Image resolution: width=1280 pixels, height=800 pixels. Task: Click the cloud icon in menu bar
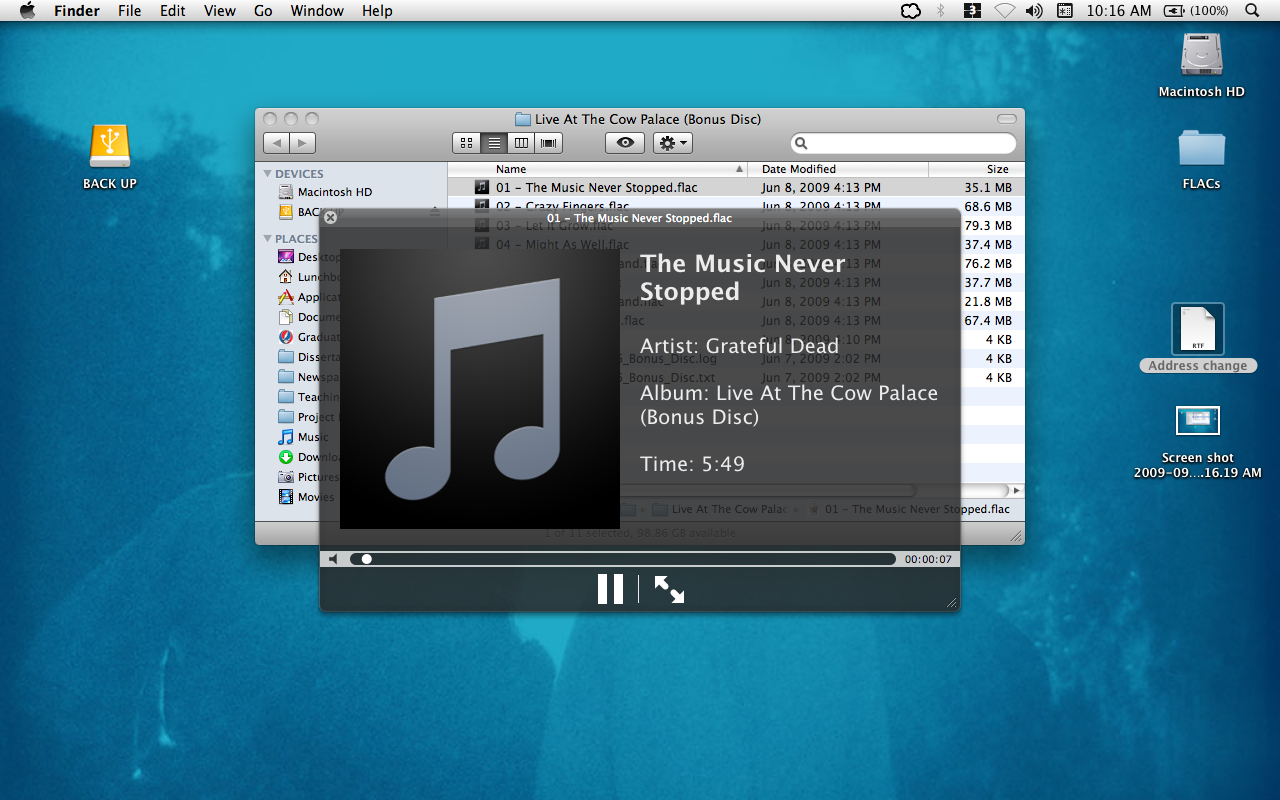[910, 11]
